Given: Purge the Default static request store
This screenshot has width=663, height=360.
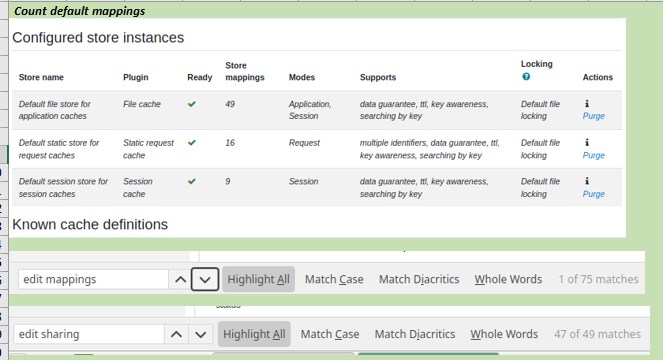Looking at the screenshot, I should pos(594,155).
